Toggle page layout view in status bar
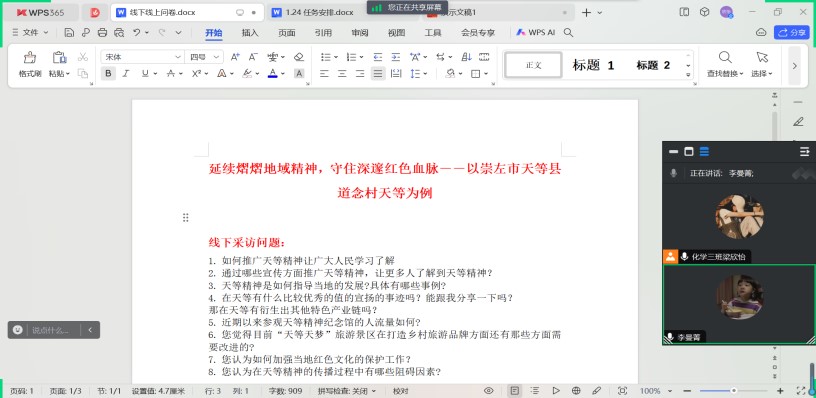This screenshot has height=398, width=816. [515, 391]
